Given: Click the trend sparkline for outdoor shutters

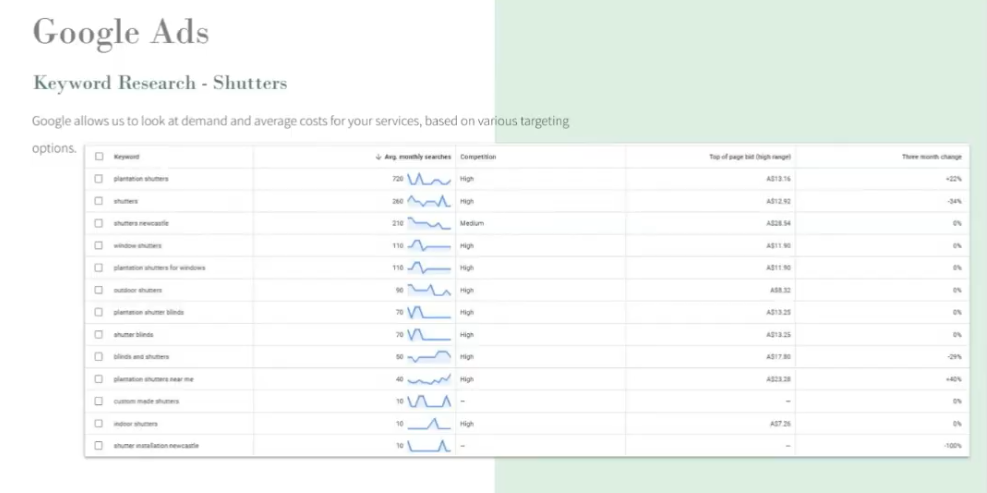Looking at the screenshot, I should click(x=429, y=290).
